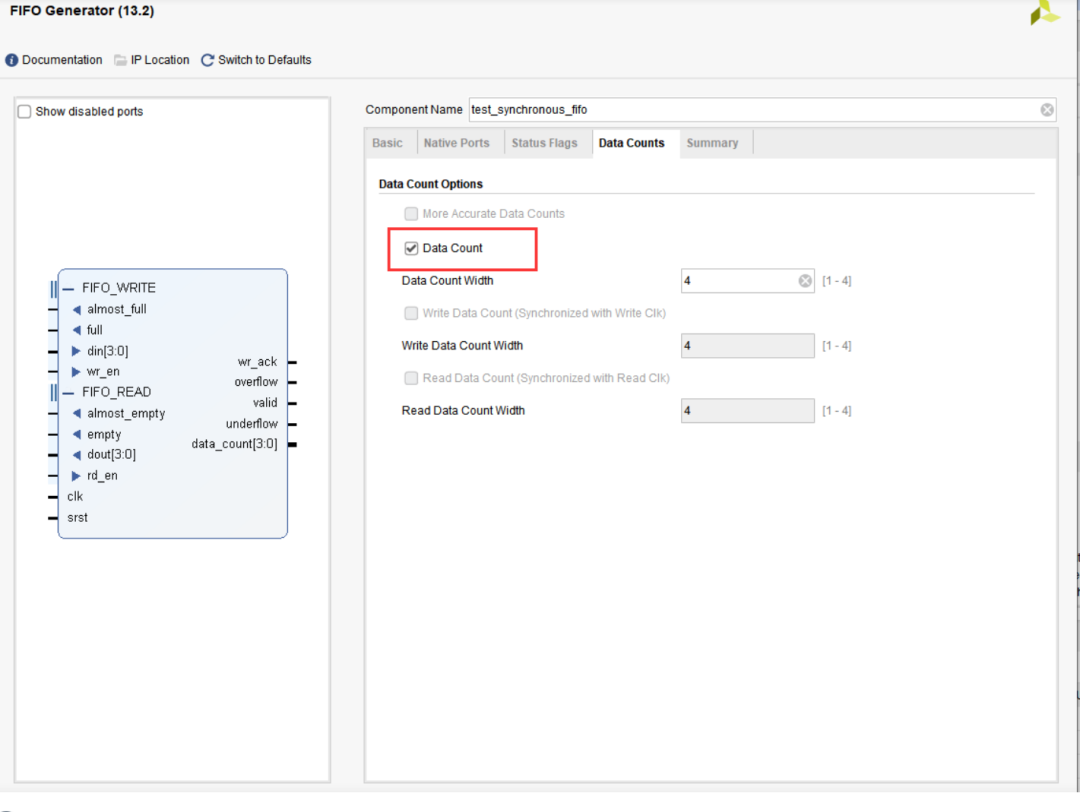Clear the Data Count Width value icon

pos(805,281)
